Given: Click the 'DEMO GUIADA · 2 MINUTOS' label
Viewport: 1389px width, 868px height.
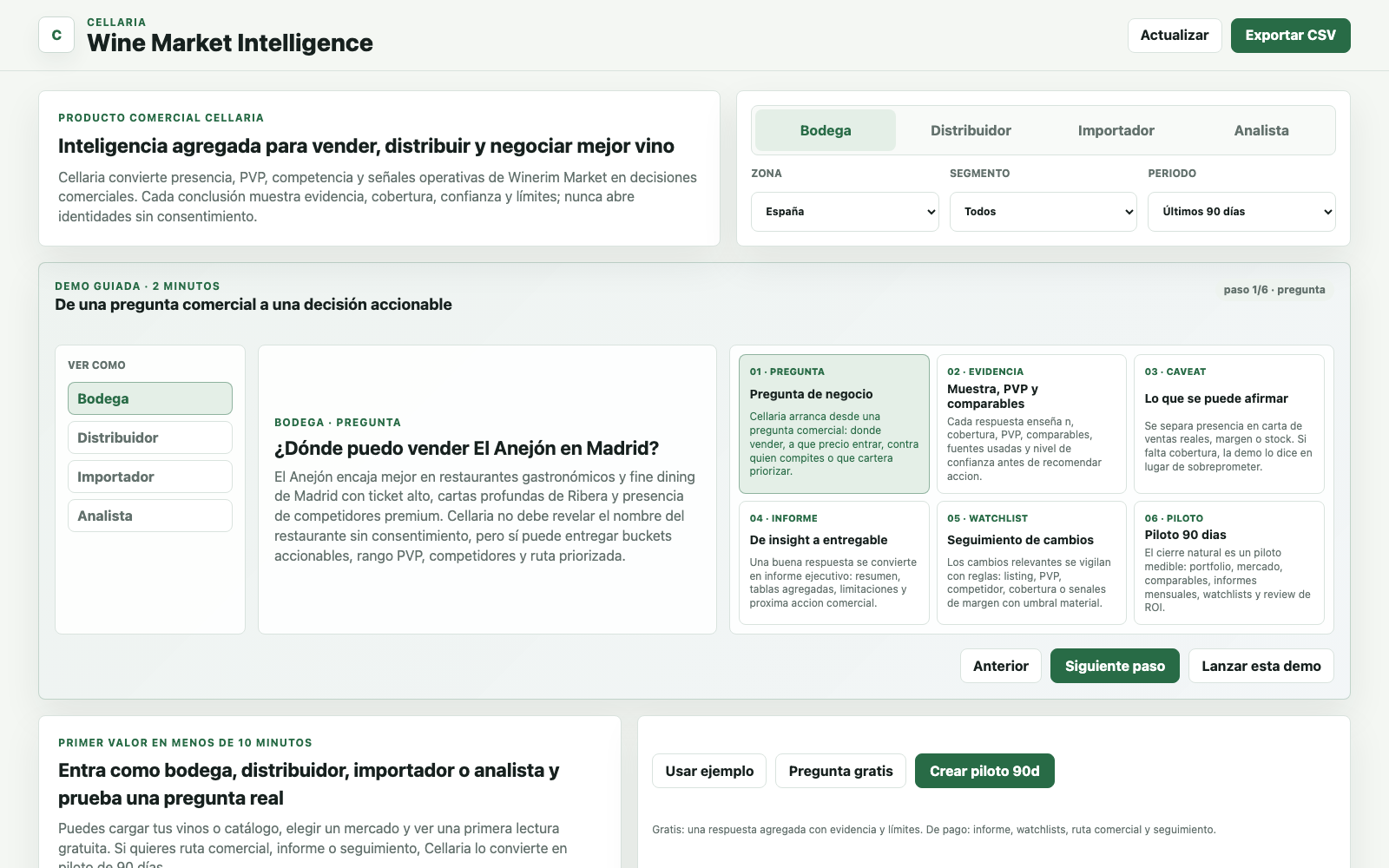Looking at the screenshot, I should pyautogui.click(x=137, y=286).
